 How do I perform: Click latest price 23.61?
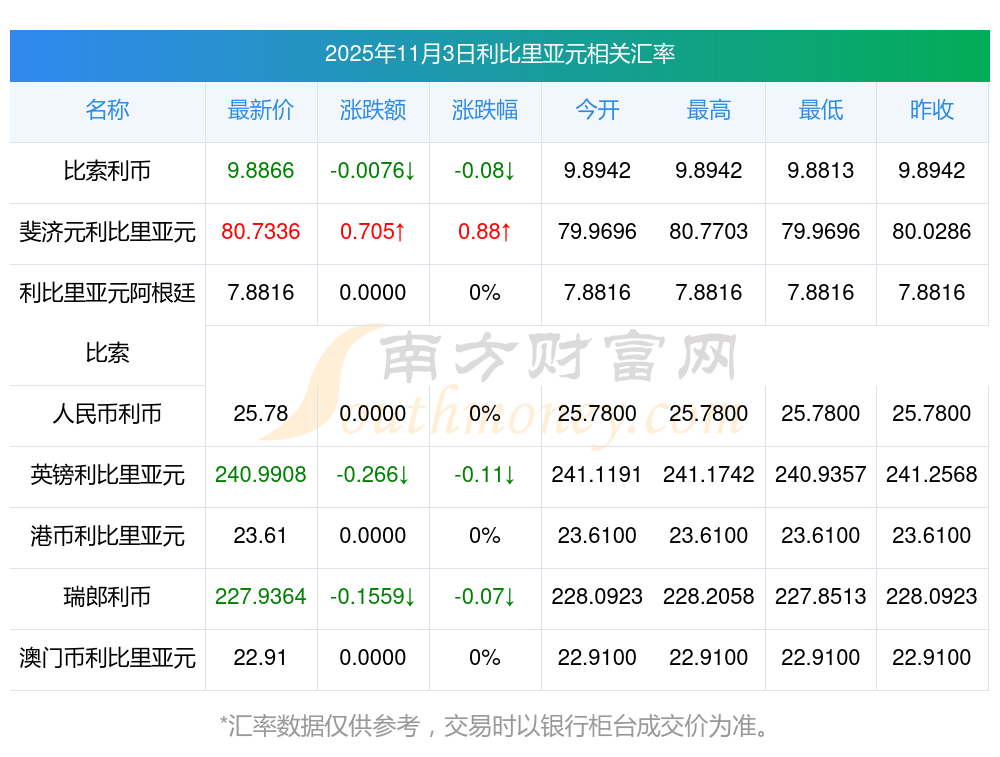[x=261, y=535]
